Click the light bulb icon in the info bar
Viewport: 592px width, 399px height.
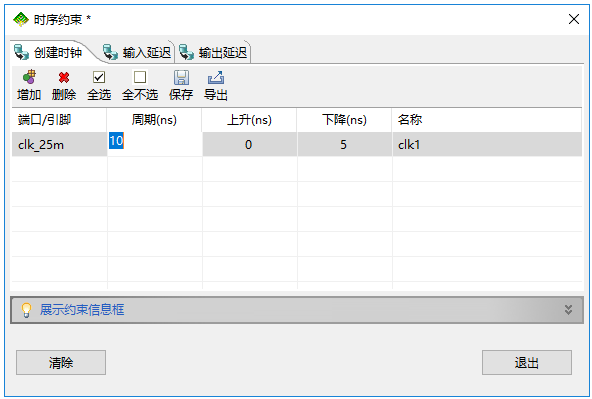pos(26,310)
